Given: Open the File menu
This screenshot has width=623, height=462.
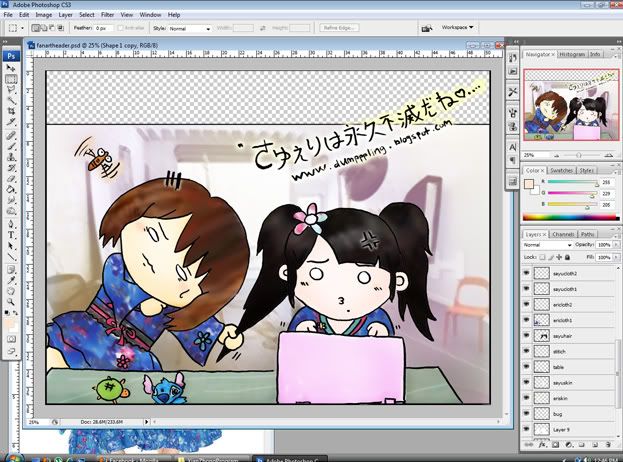Looking at the screenshot, I should [x=8, y=15].
